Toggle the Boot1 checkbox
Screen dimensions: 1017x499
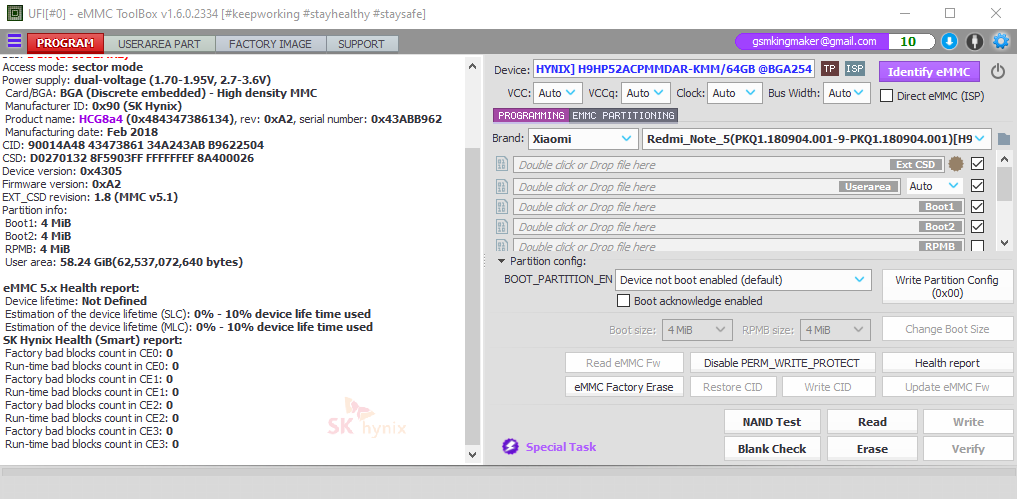[x=977, y=206]
